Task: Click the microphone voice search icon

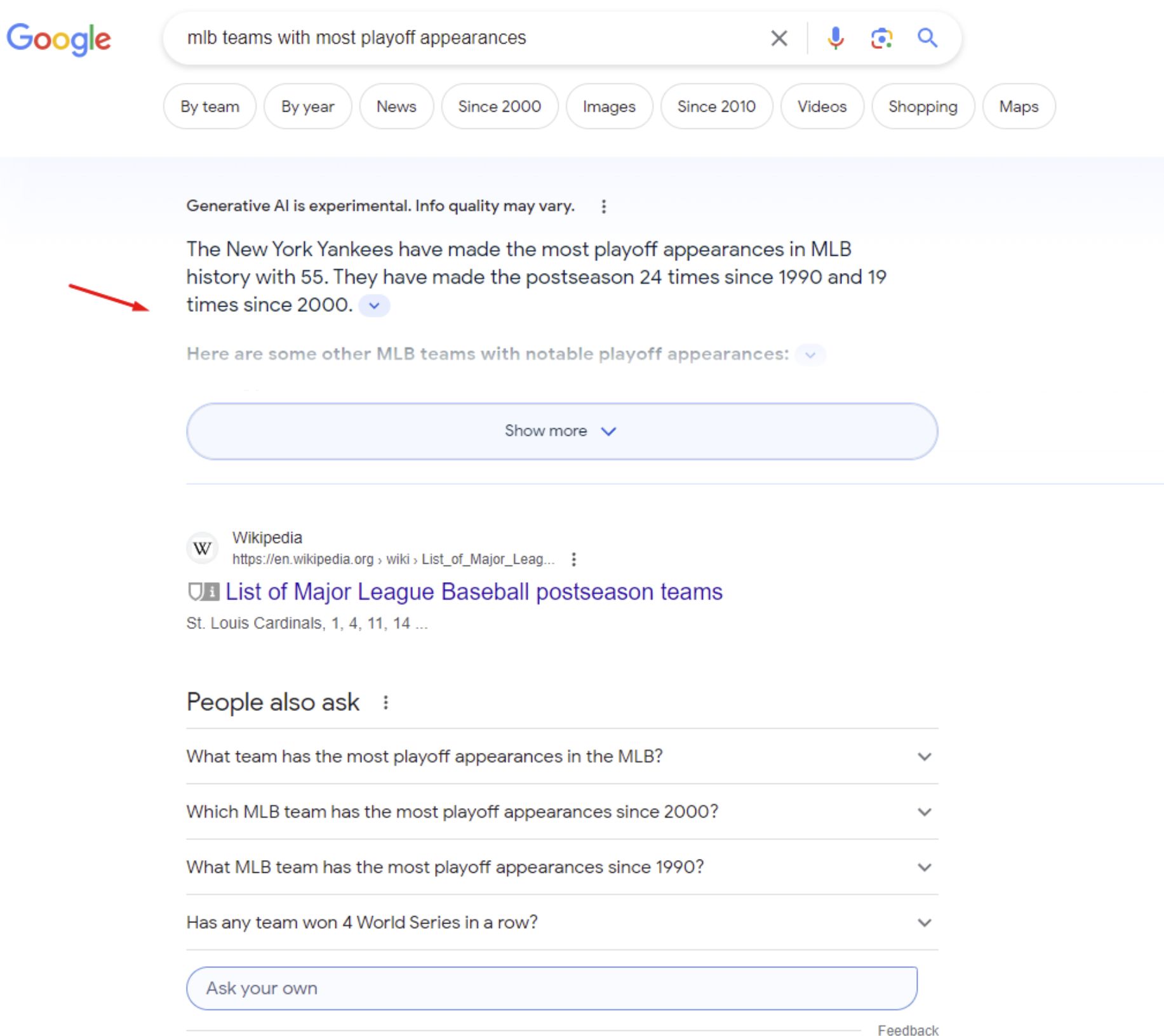Action: [x=835, y=38]
